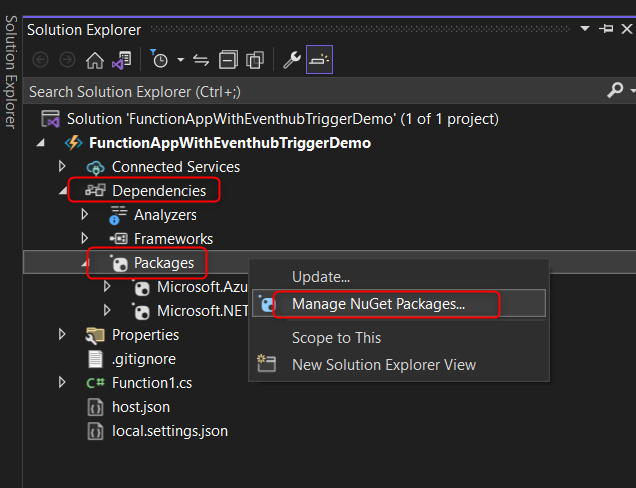Click the Search Solution Explorer field
The width and height of the screenshot is (636, 488).
(300, 91)
